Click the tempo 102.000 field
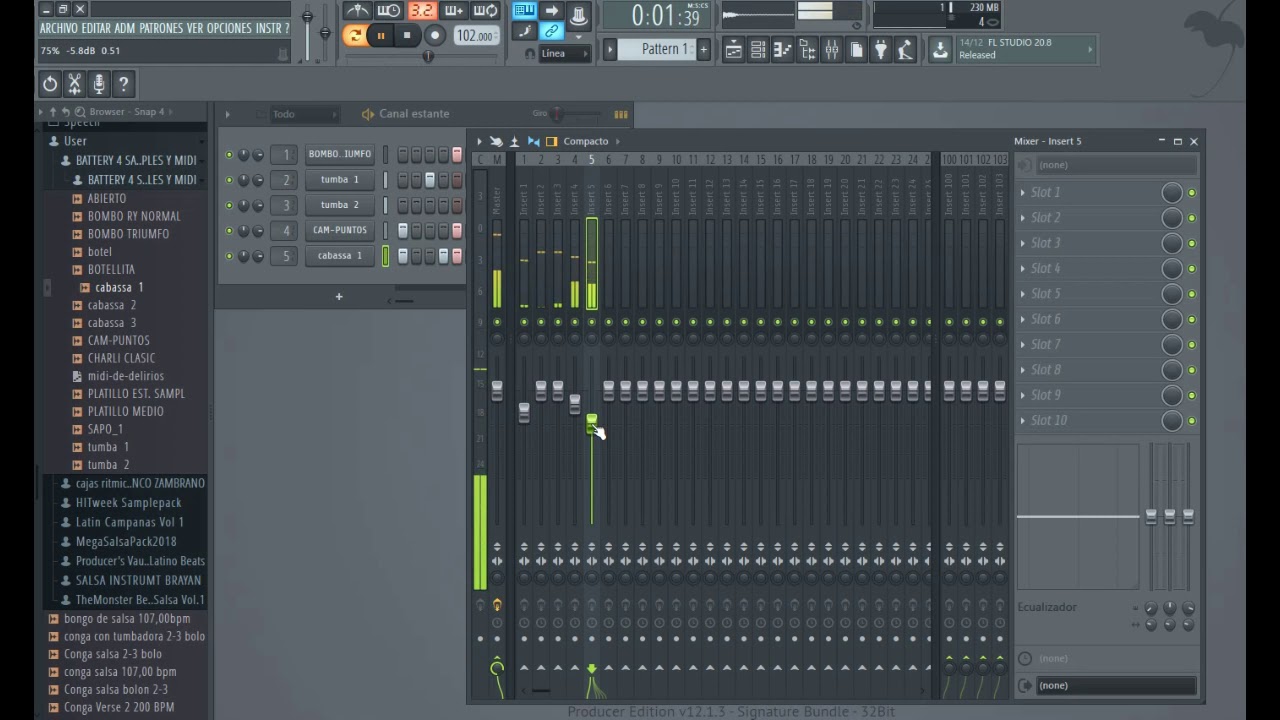The width and height of the screenshot is (1280, 720). point(476,36)
